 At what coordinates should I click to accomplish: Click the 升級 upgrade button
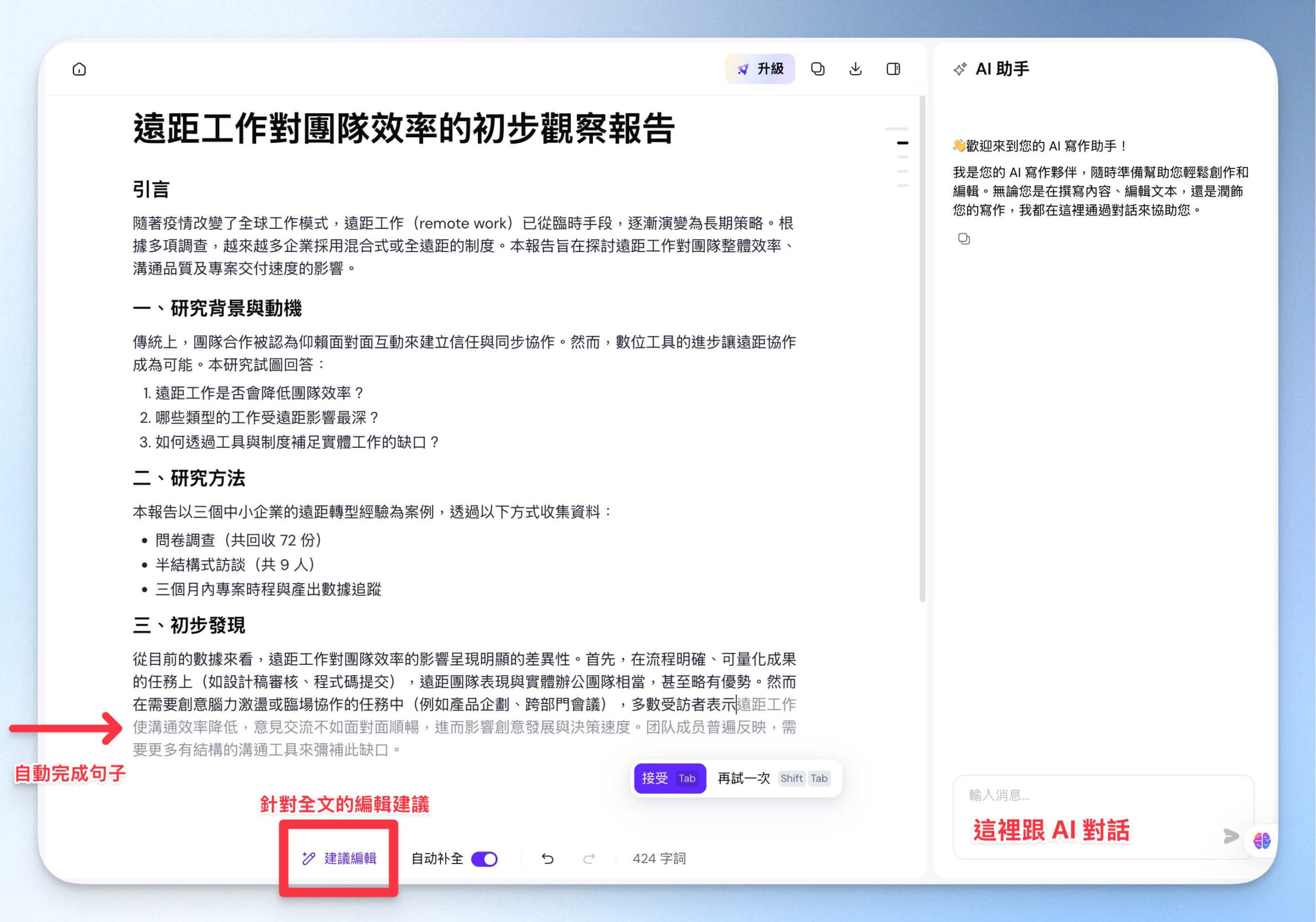(x=759, y=69)
